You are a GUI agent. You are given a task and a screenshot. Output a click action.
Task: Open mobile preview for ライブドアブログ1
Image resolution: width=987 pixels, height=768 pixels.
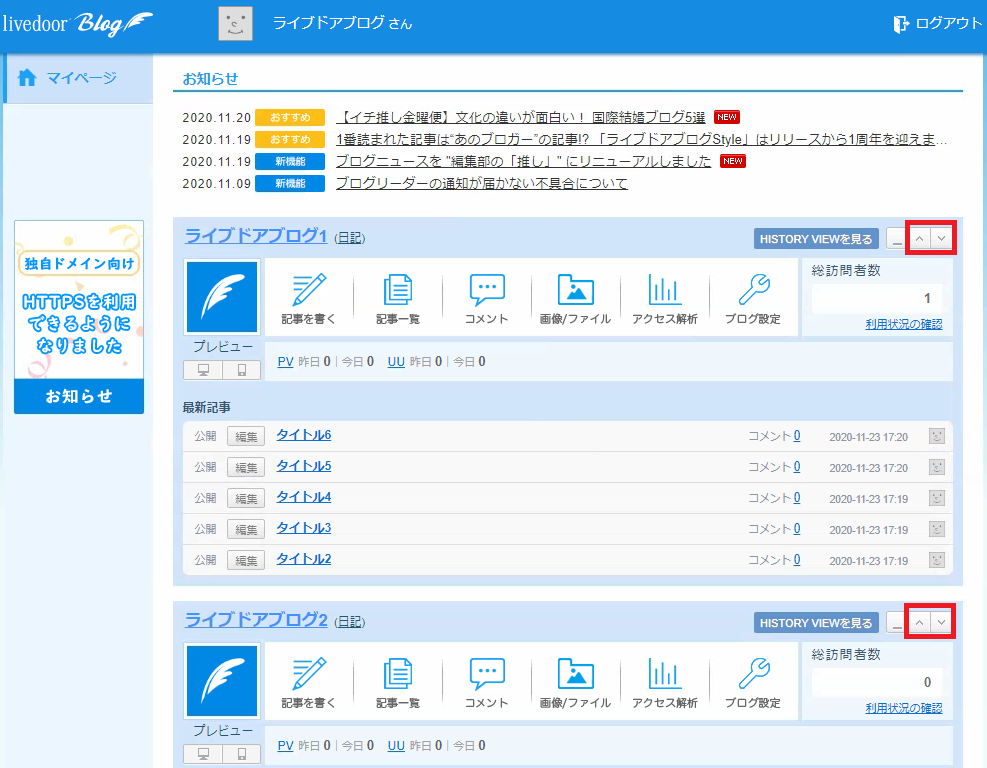pos(242,370)
